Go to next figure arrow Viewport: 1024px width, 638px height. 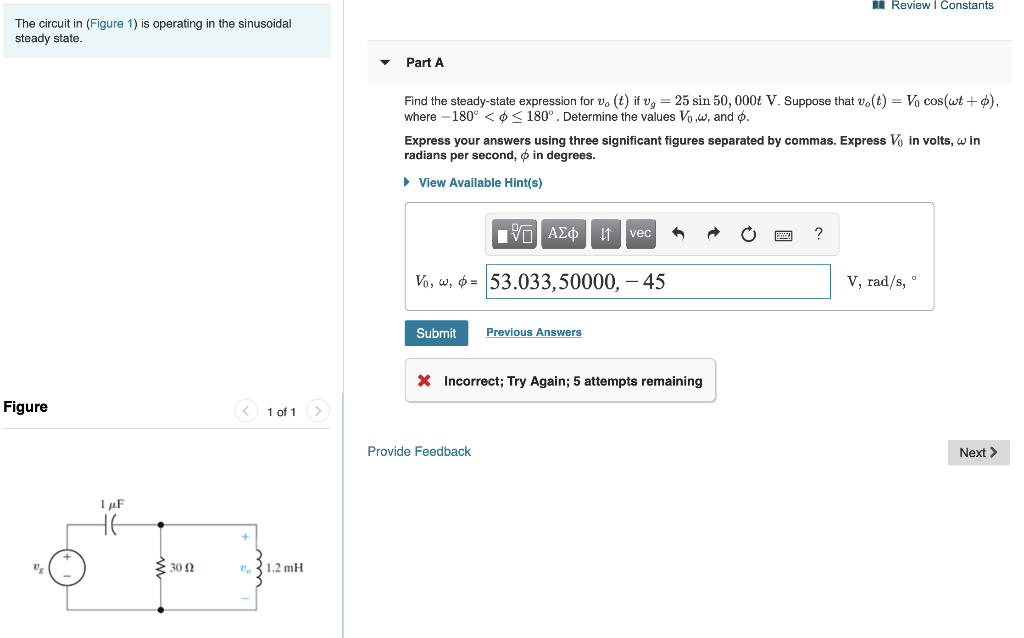tap(318, 411)
